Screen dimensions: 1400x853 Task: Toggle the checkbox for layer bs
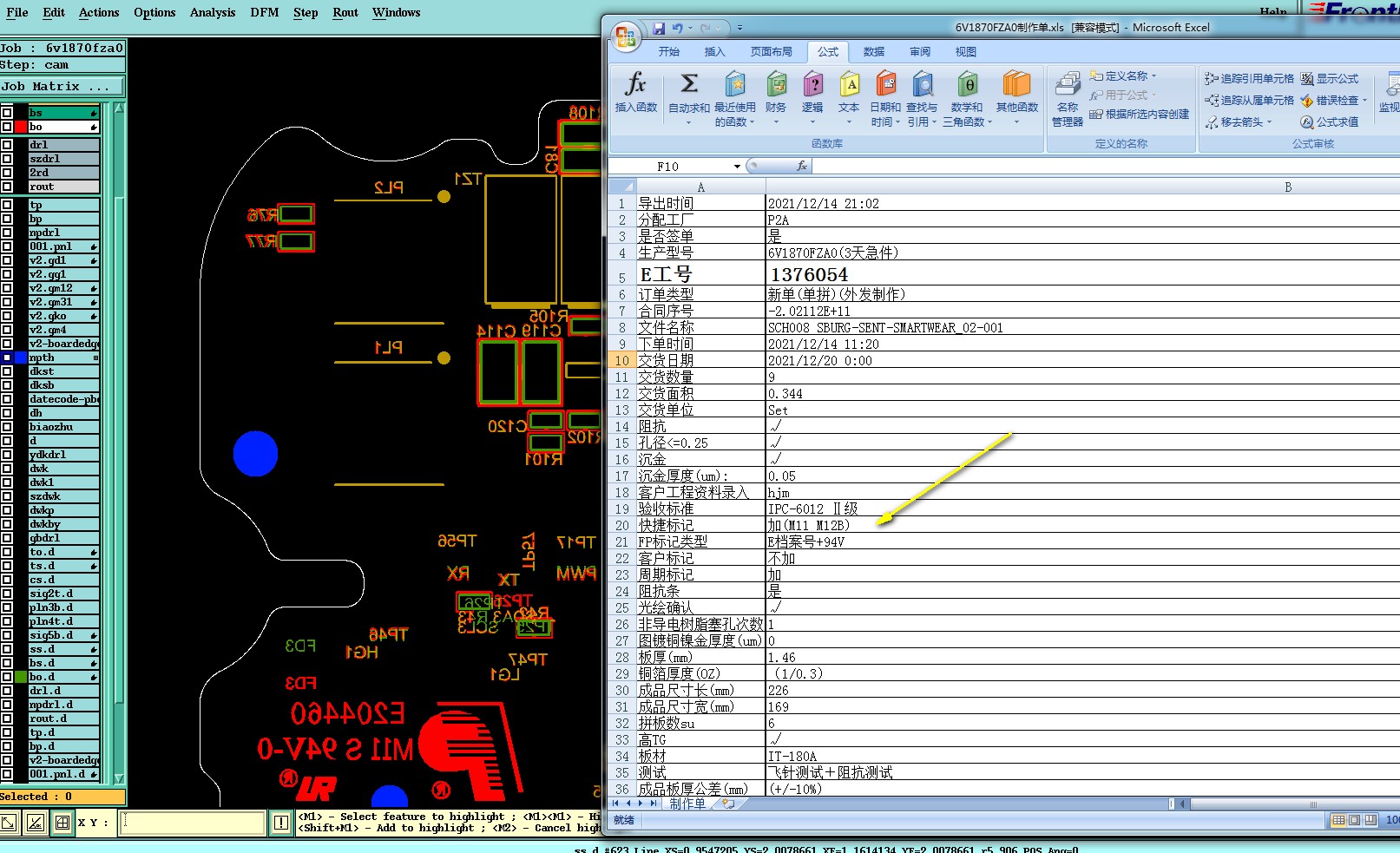pos(7,113)
